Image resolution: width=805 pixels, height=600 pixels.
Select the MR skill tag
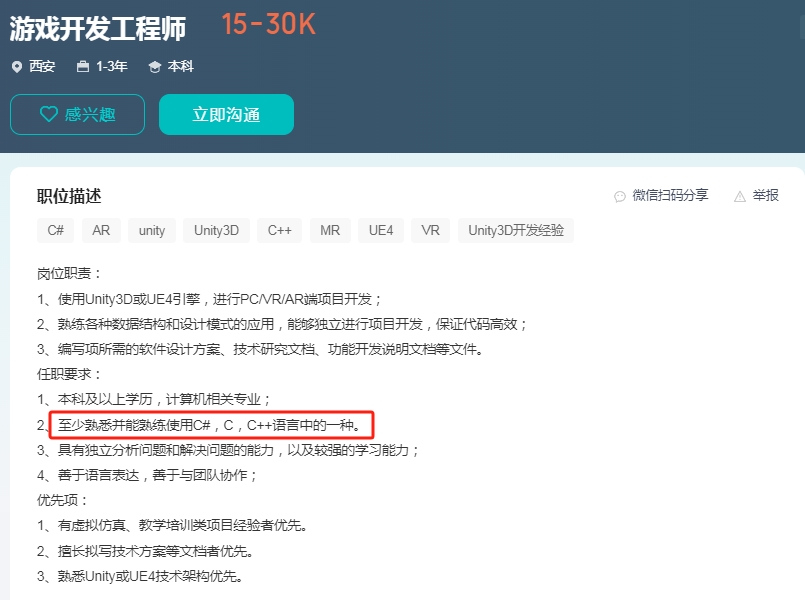click(x=330, y=230)
